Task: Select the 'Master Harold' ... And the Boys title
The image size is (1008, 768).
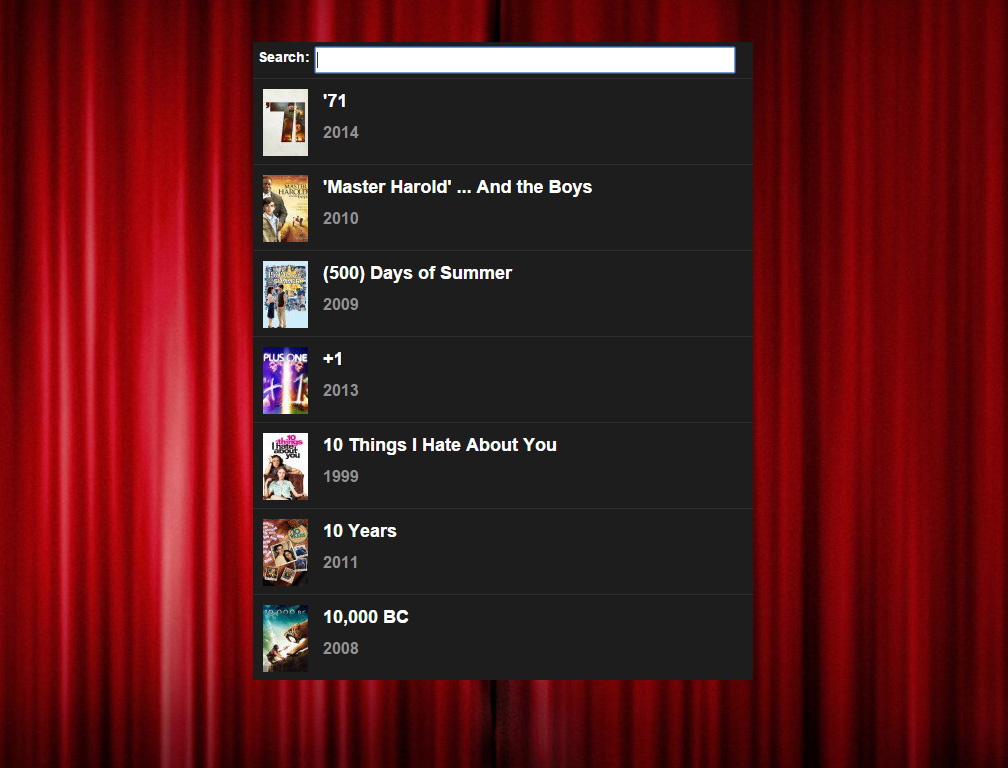Action: tap(457, 187)
